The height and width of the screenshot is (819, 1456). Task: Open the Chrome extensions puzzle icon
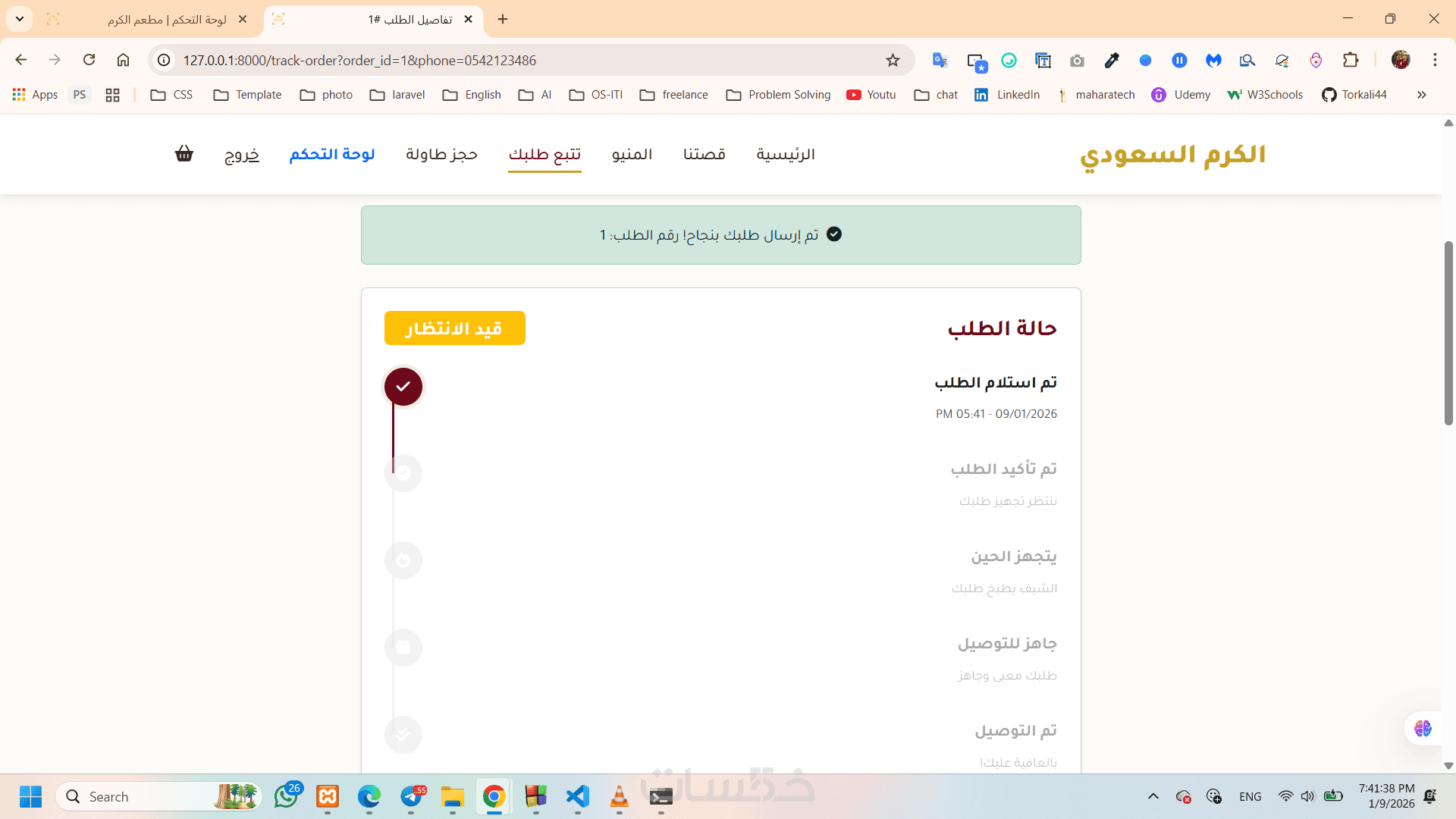point(1351,61)
